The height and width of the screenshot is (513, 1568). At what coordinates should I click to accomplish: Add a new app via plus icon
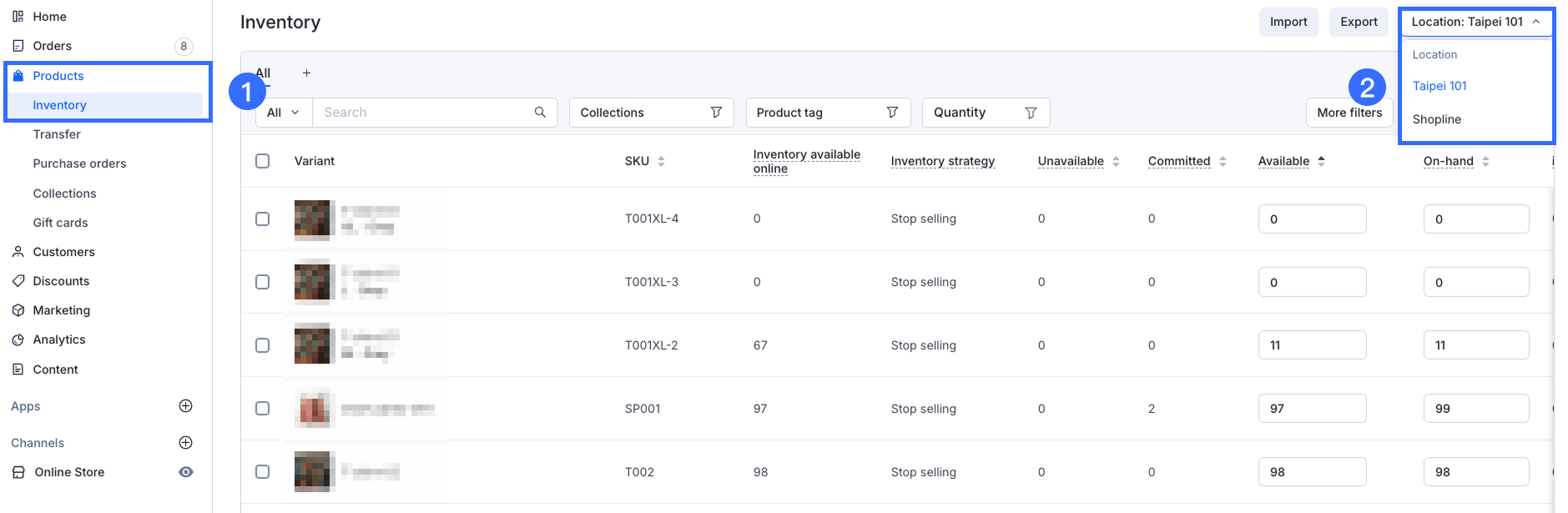click(x=186, y=406)
